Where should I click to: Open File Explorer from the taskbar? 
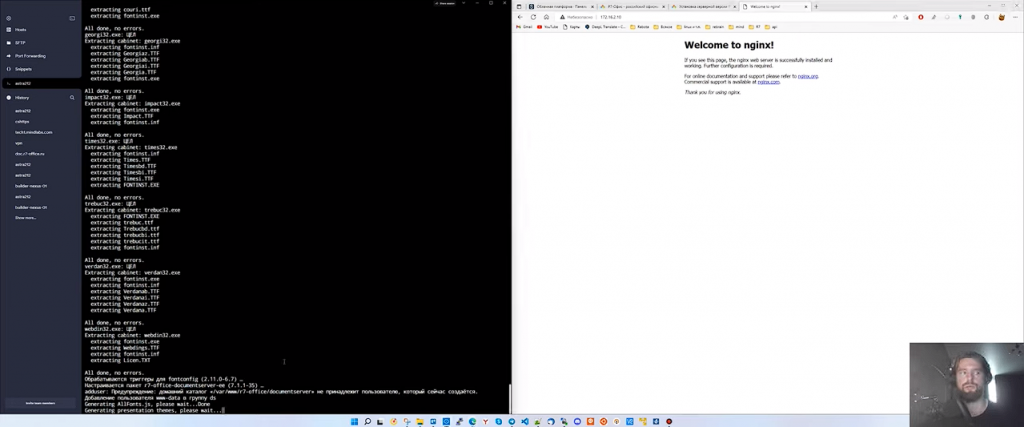click(420, 422)
